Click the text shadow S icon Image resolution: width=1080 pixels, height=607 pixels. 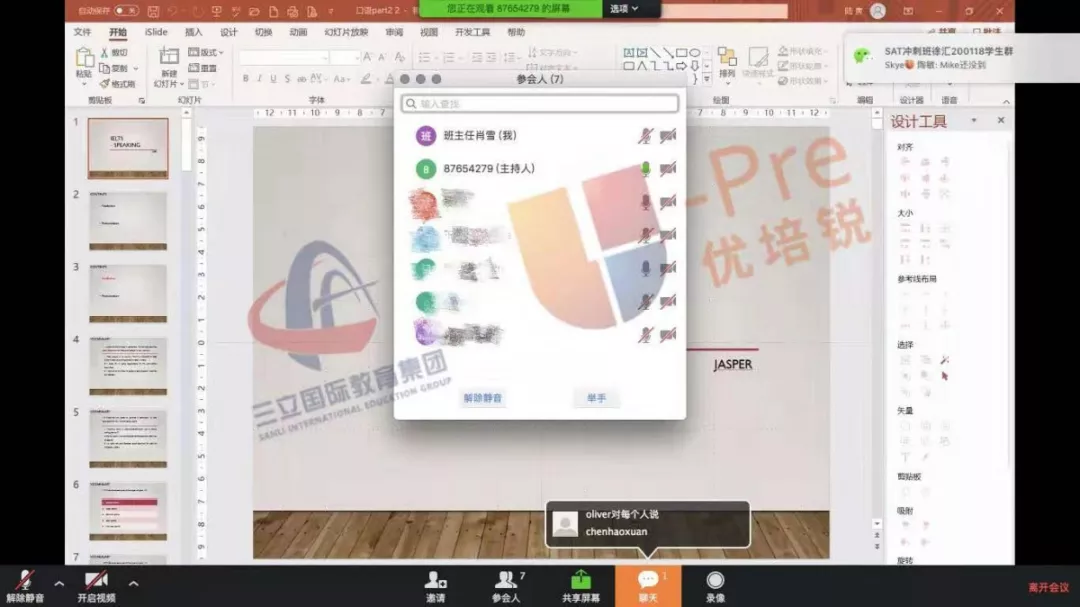(287, 79)
